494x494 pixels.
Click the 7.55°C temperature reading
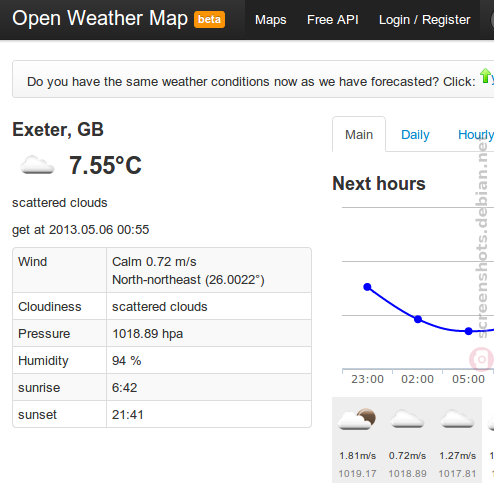[105, 165]
